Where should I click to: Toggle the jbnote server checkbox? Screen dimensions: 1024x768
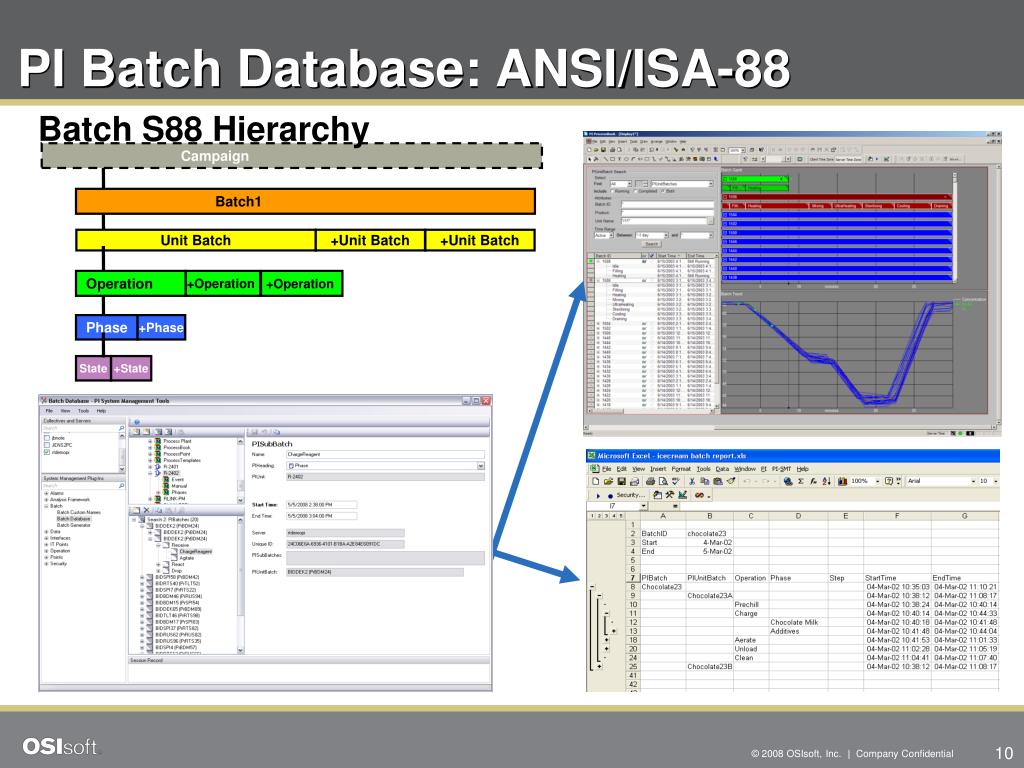(46, 438)
